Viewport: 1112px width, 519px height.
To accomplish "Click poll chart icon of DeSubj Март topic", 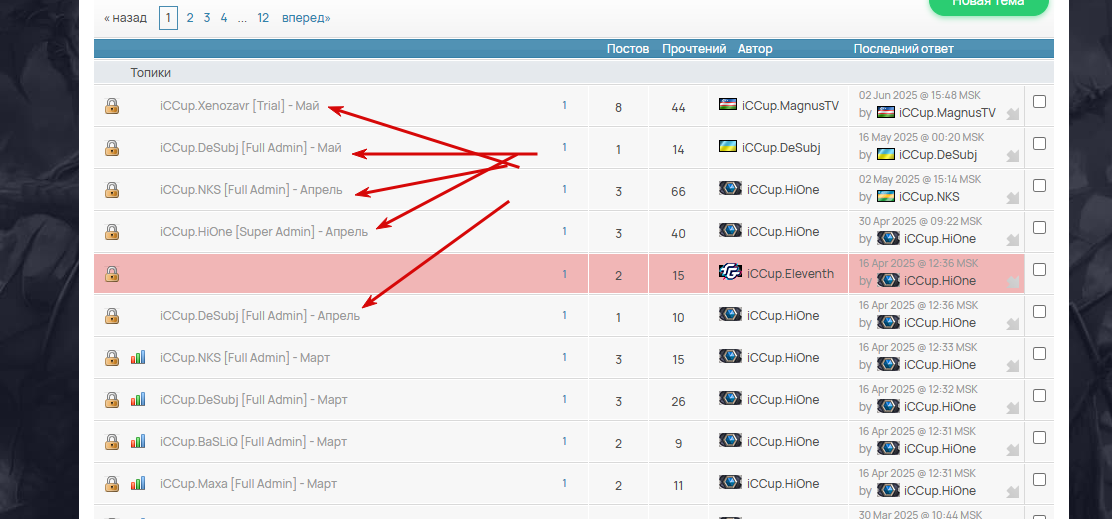I will 138,399.
